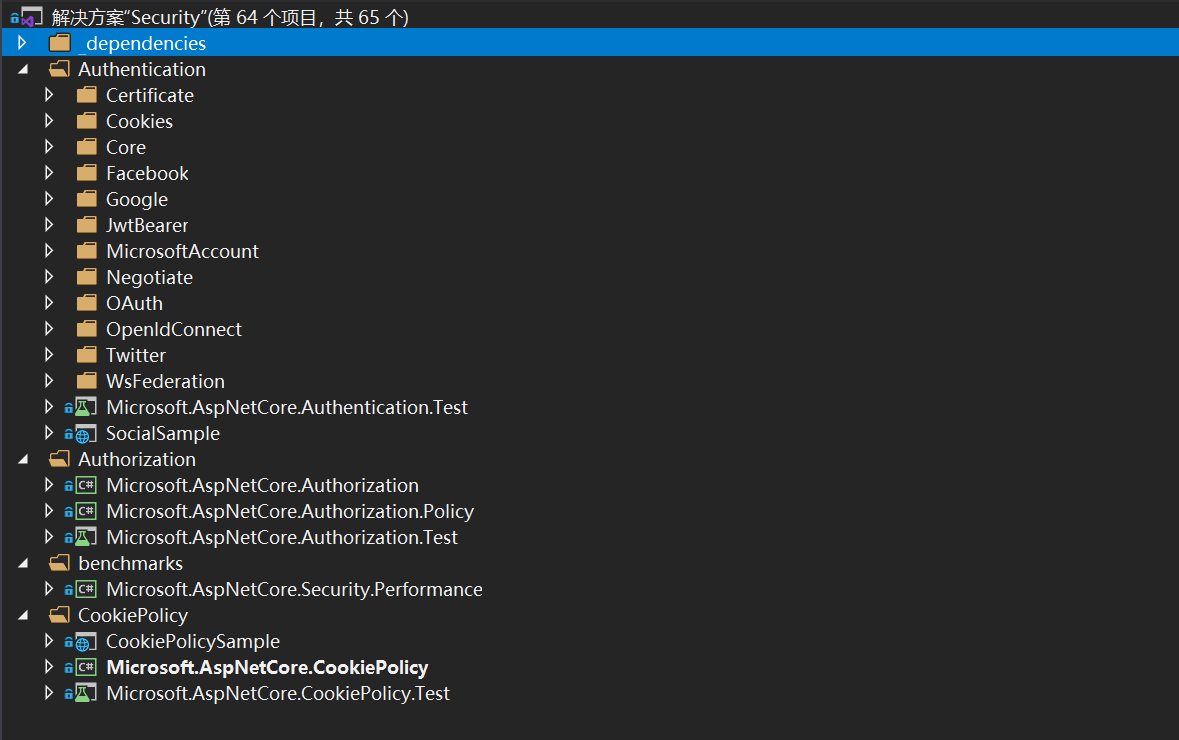Expand the Facebook folder arrow

49,173
